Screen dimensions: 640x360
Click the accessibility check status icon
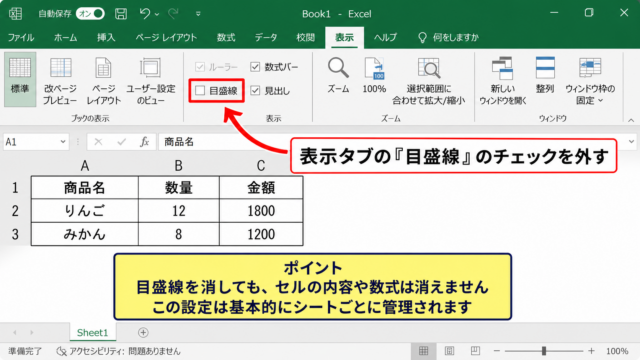click(61, 351)
